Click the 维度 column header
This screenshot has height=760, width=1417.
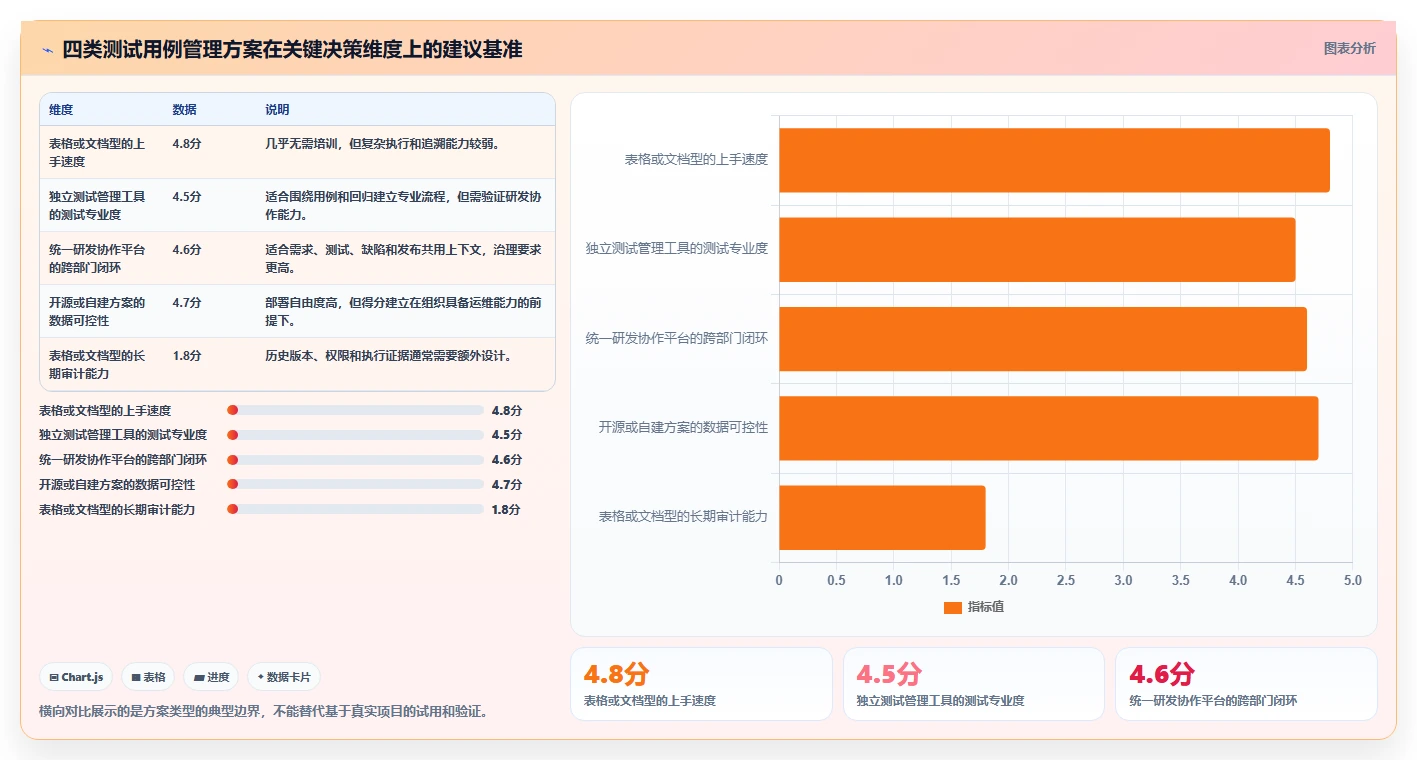click(x=61, y=110)
